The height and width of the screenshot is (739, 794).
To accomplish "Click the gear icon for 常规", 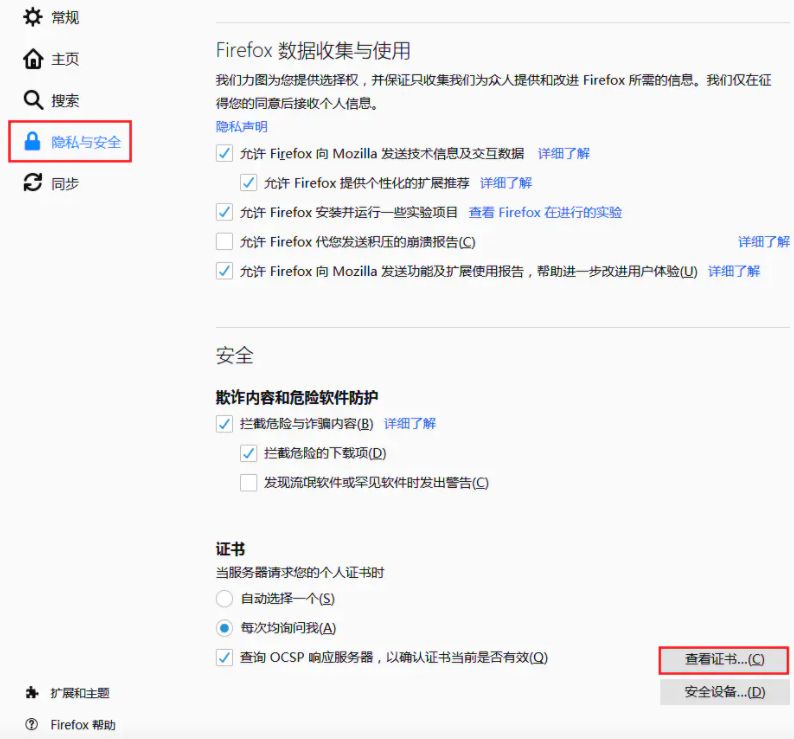I will pyautogui.click(x=33, y=17).
